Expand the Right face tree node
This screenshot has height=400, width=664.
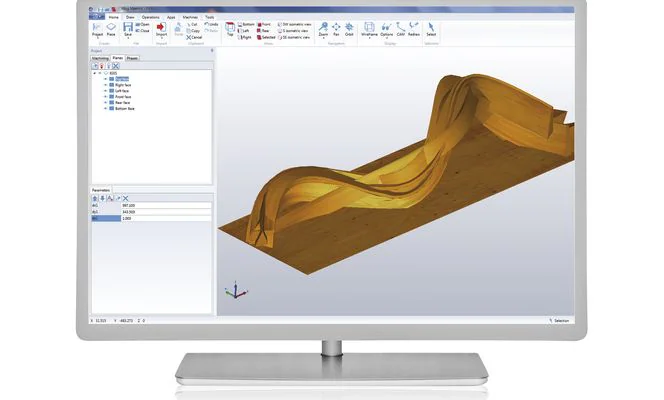tap(104, 83)
